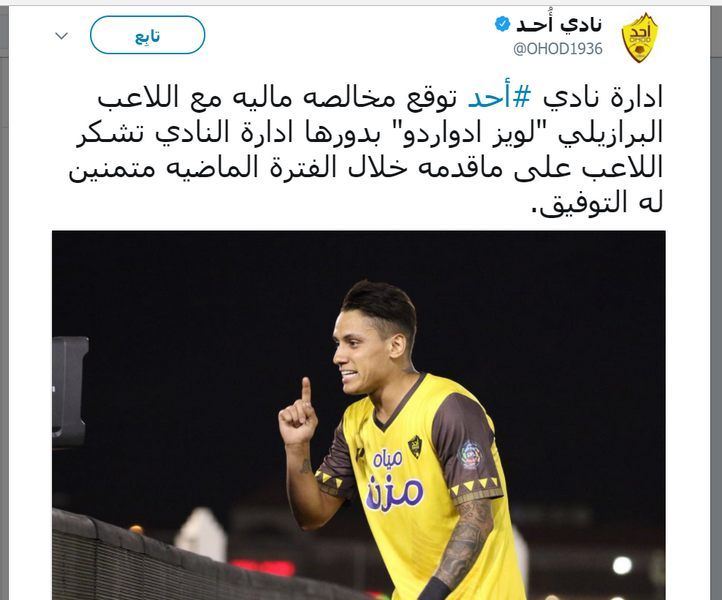The width and height of the screenshot is (722, 600).
Task: Click the tweet's first line of text
Action: pyautogui.click(x=380, y=98)
